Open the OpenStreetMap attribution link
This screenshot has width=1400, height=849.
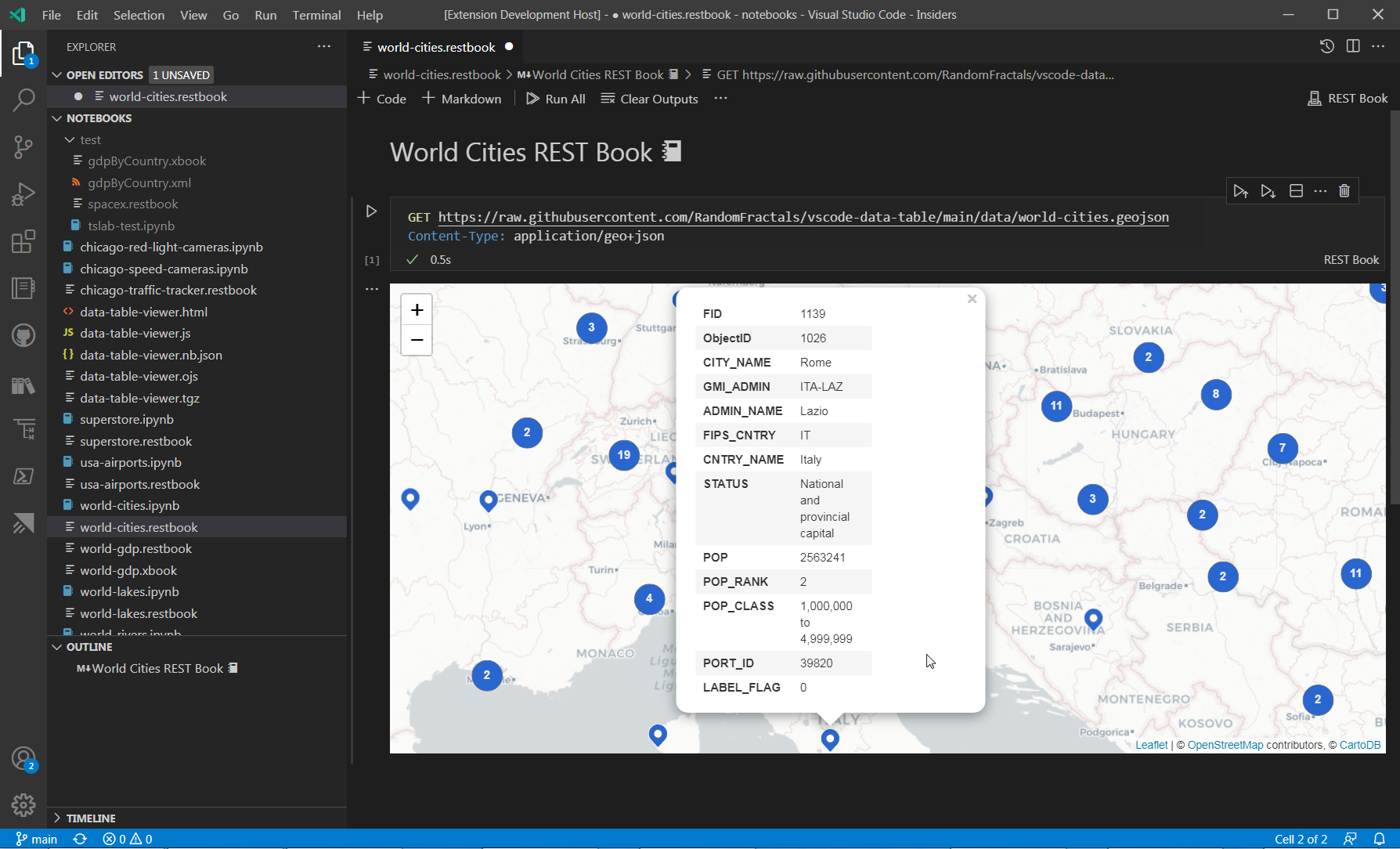(1225, 745)
